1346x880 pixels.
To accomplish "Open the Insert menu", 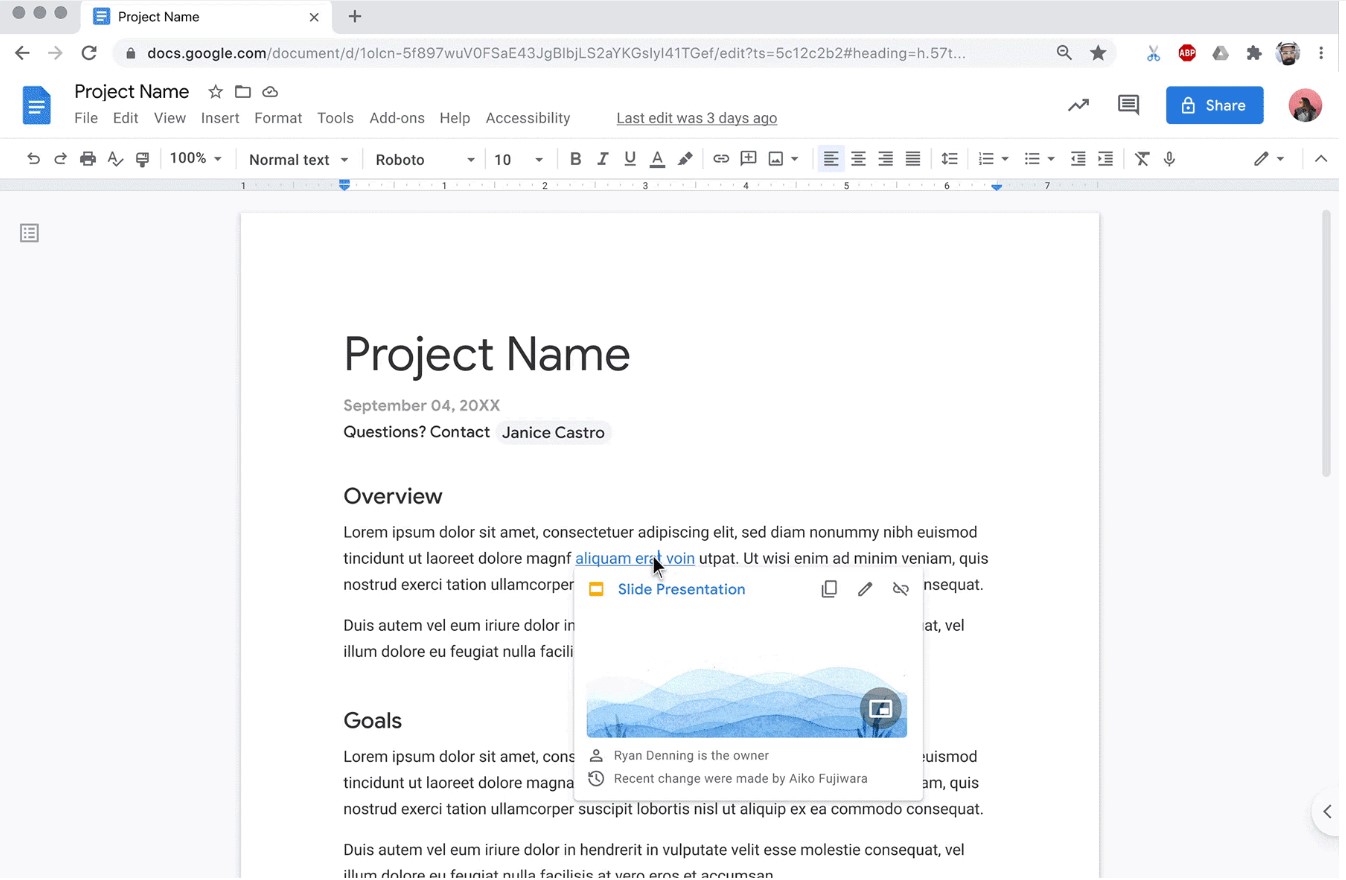I will pos(220,118).
